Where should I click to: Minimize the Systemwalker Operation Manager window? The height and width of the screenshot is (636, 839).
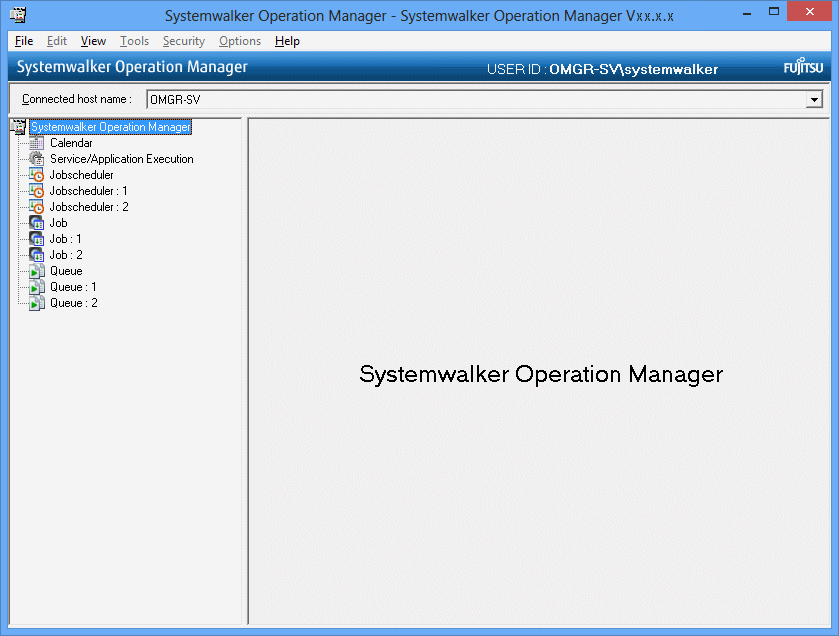[747, 12]
